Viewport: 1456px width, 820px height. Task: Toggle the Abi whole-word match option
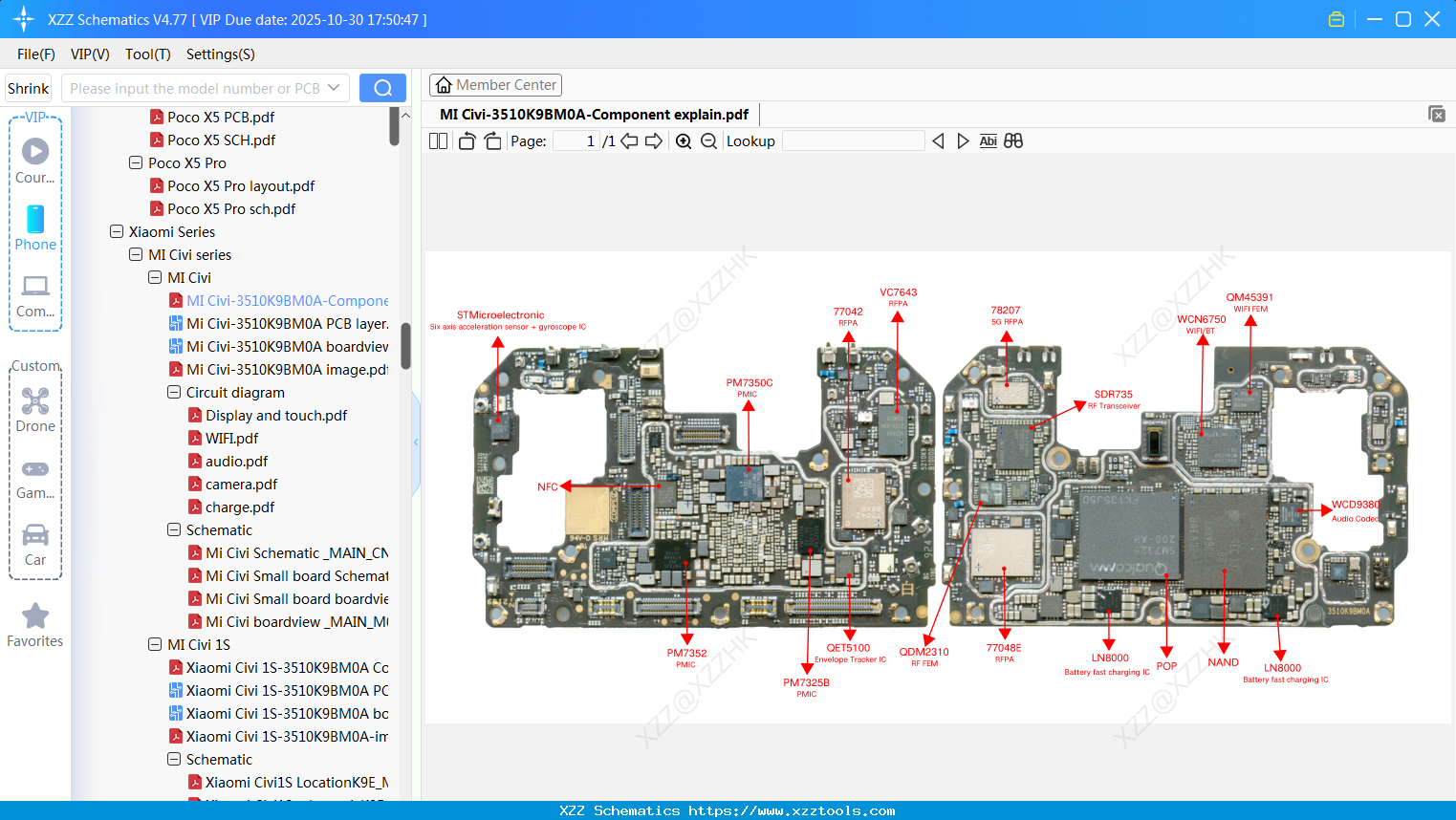[x=989, y=140]
